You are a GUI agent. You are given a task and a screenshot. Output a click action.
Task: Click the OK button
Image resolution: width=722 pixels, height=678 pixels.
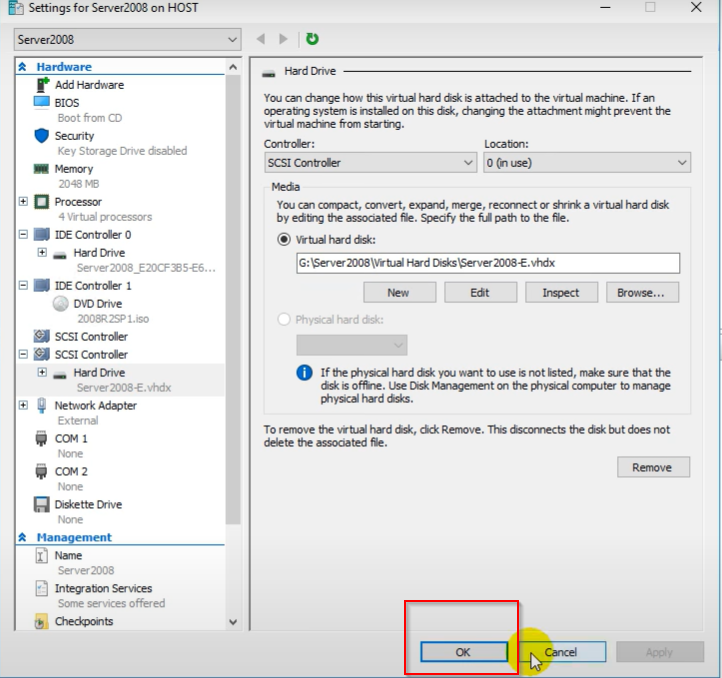pos(464,652)
